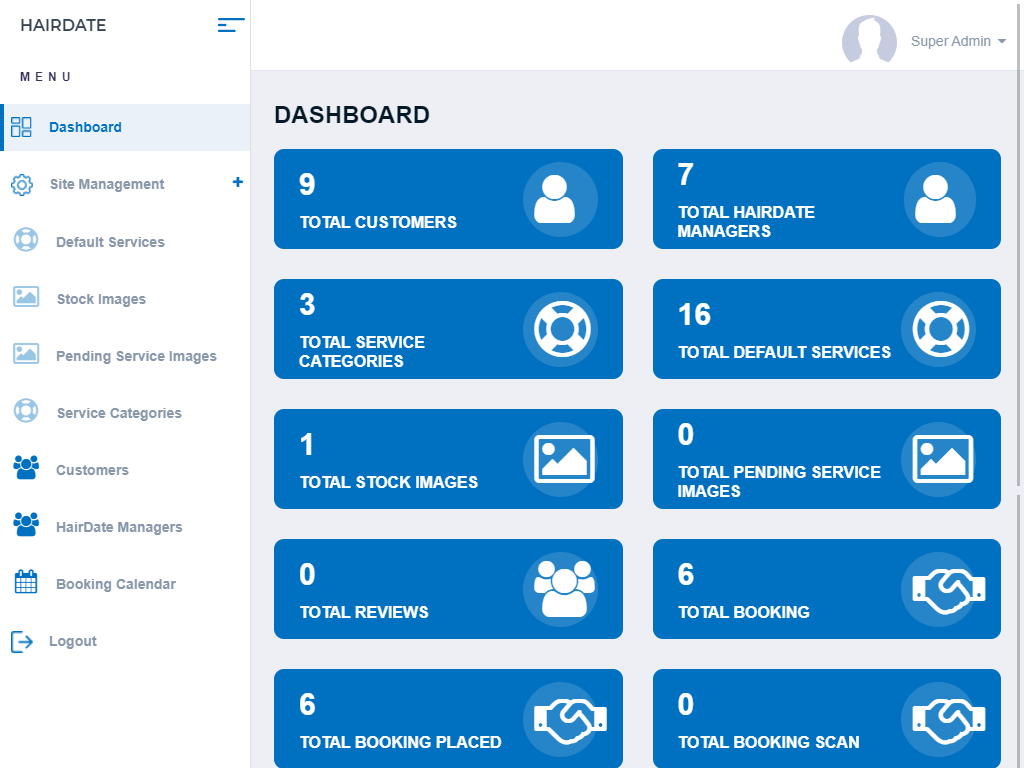Click TOTAL PENDING SERVICE IMAGES label
The width and height of the screenshot is (1024, 768).
click(x=779, y=481)
